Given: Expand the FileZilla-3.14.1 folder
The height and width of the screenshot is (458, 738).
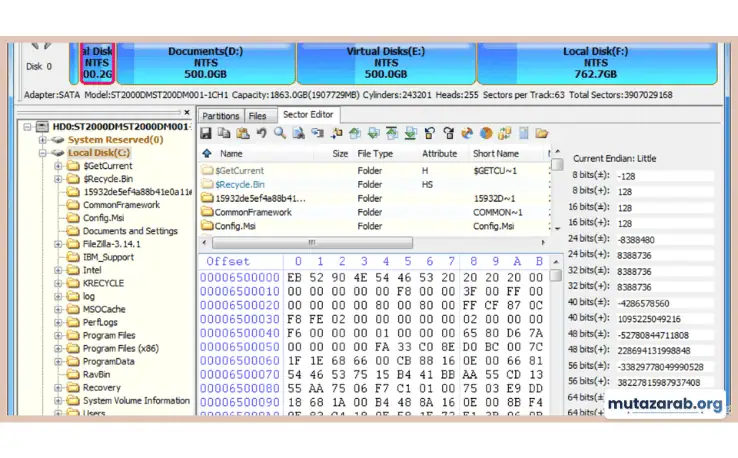Looking at the screenshot, I should coord(58,244).
